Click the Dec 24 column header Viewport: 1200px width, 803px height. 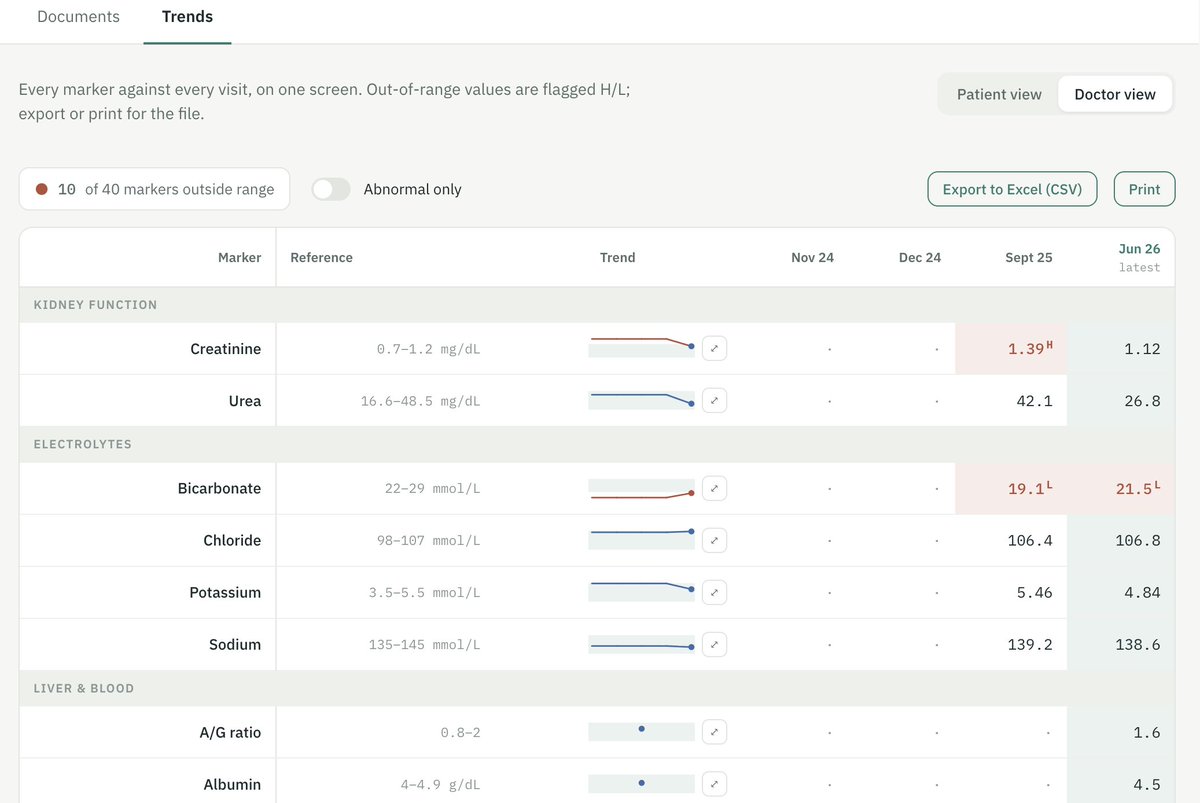920,257
